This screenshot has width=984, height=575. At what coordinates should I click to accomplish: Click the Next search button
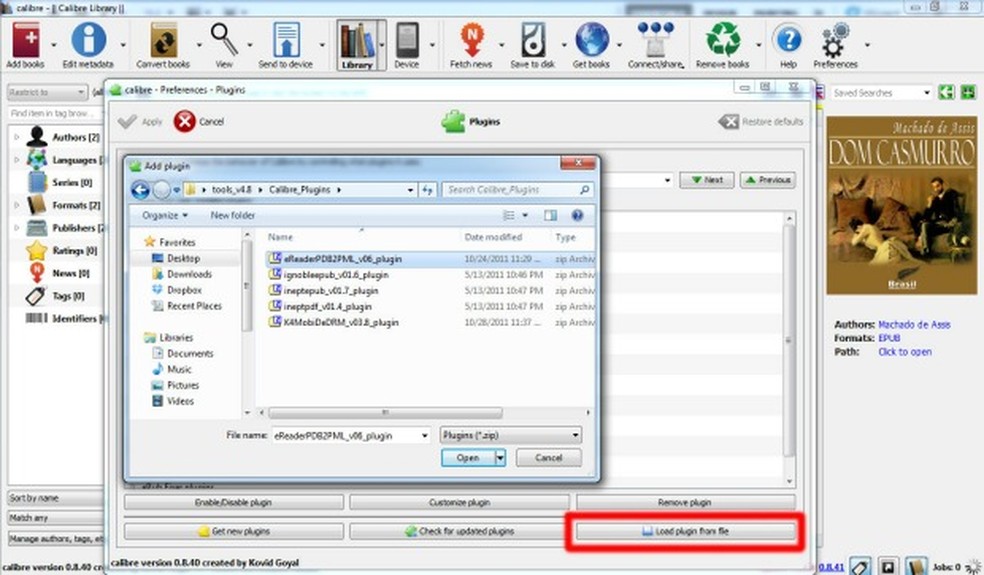coord(707,180)
